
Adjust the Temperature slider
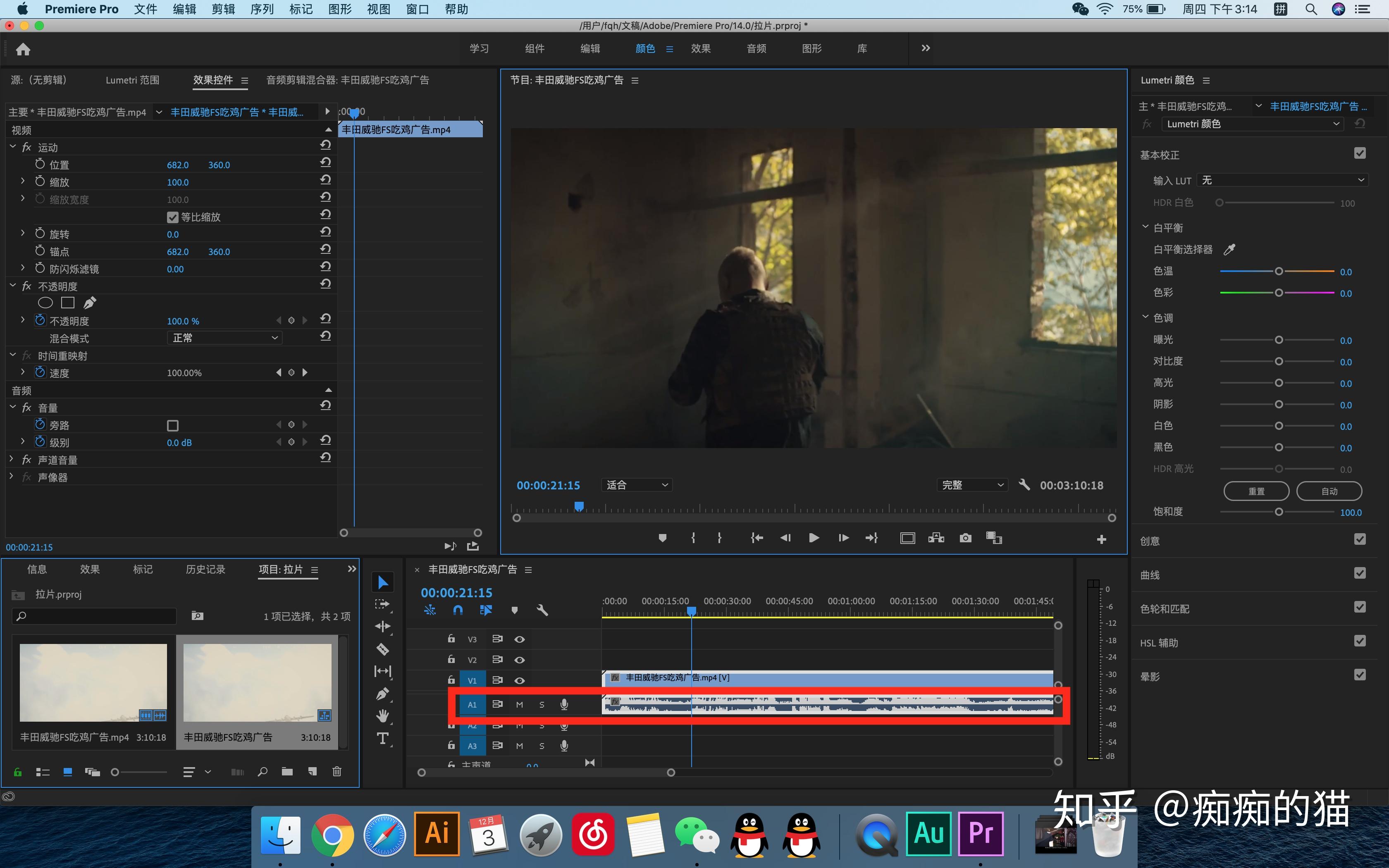tap(1278, 271)
